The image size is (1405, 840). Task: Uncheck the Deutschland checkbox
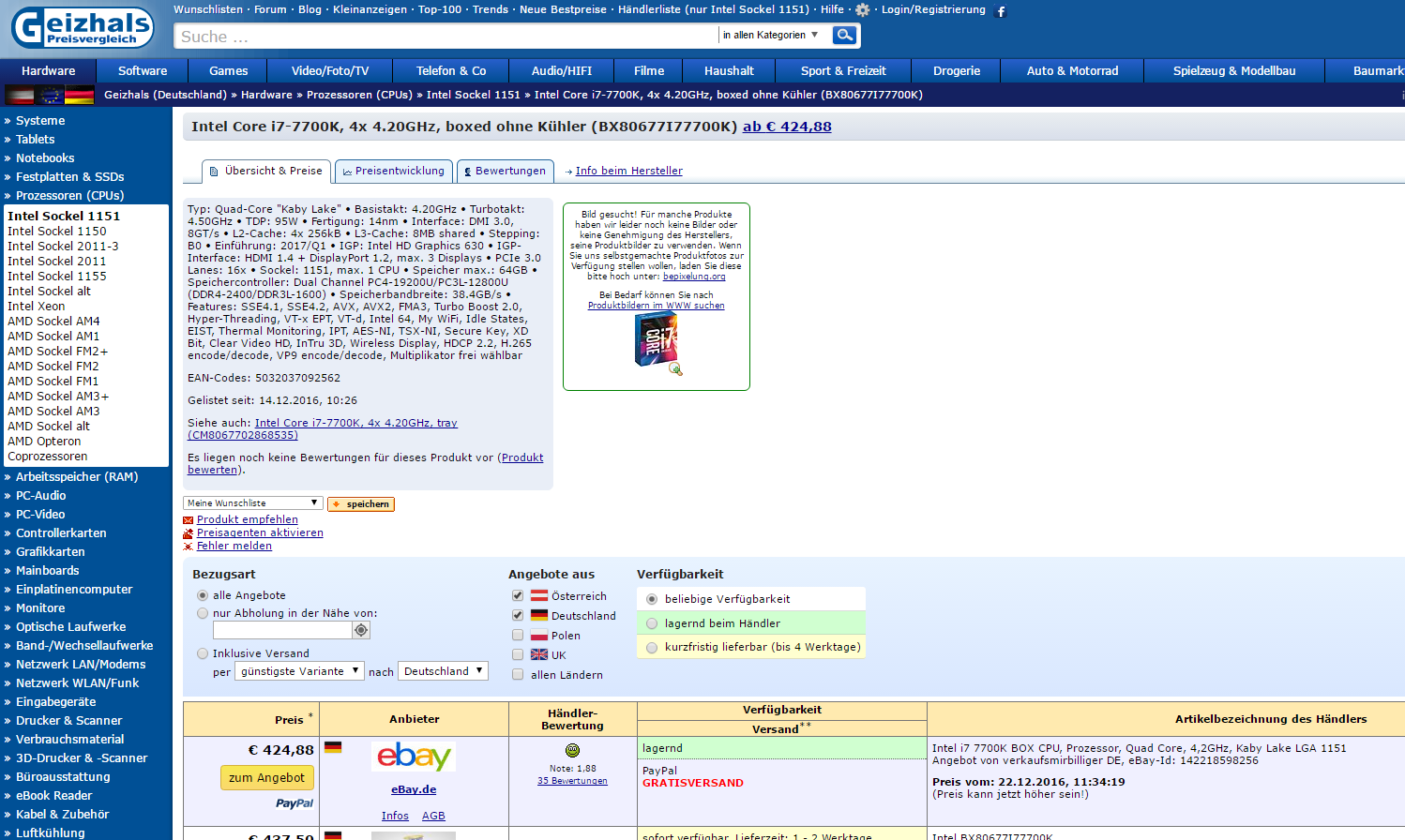tap(518, 615)
